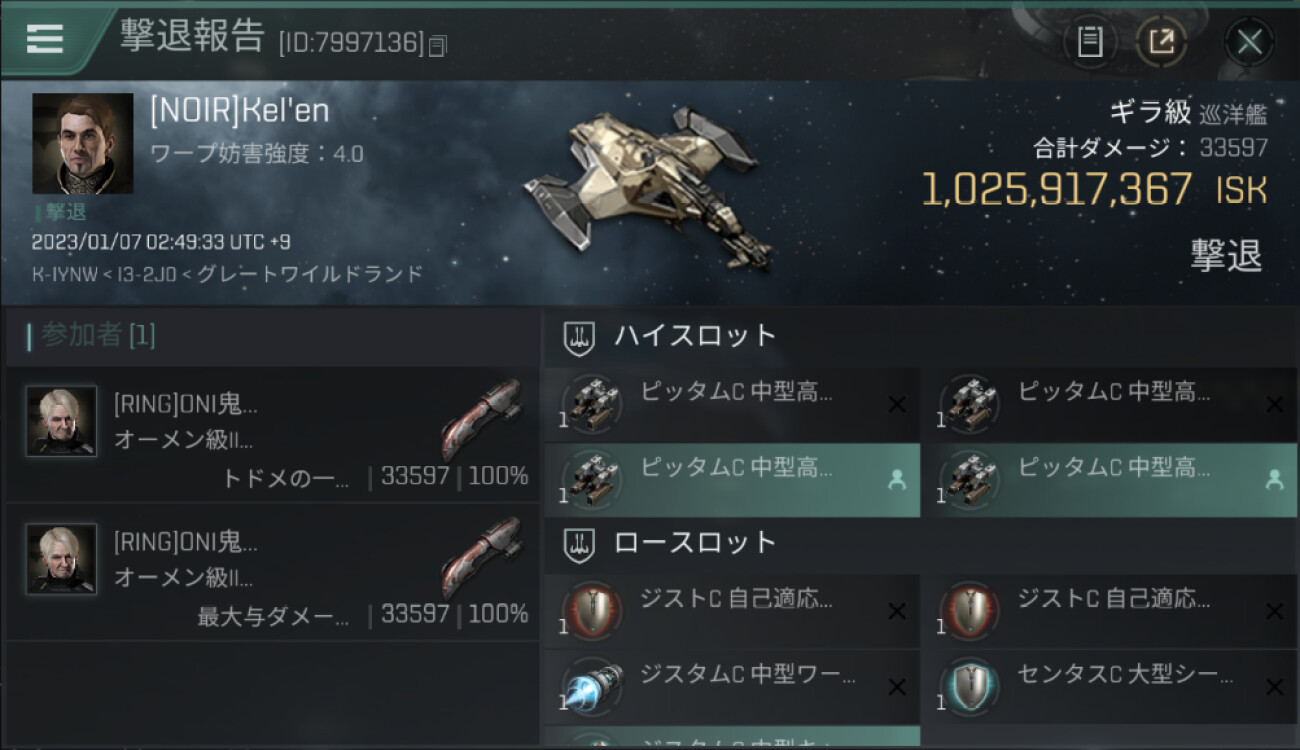
Task: Open the センタスC 大型シー module entry
Action: point(1110,687)
